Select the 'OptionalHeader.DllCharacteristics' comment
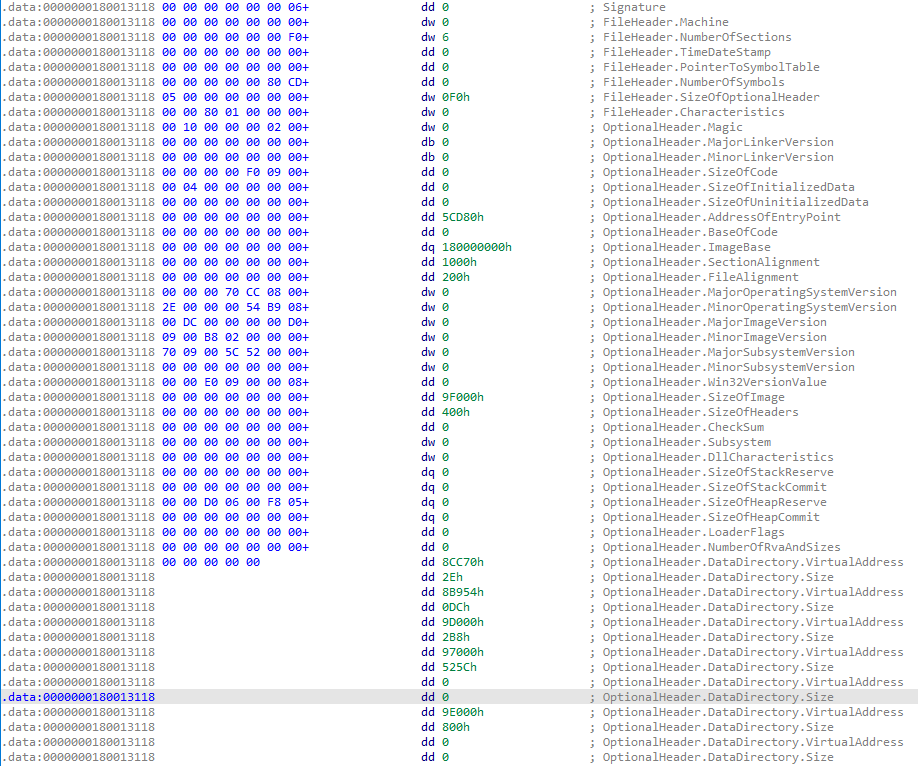The image size is (918, 766). coord(718,457)
